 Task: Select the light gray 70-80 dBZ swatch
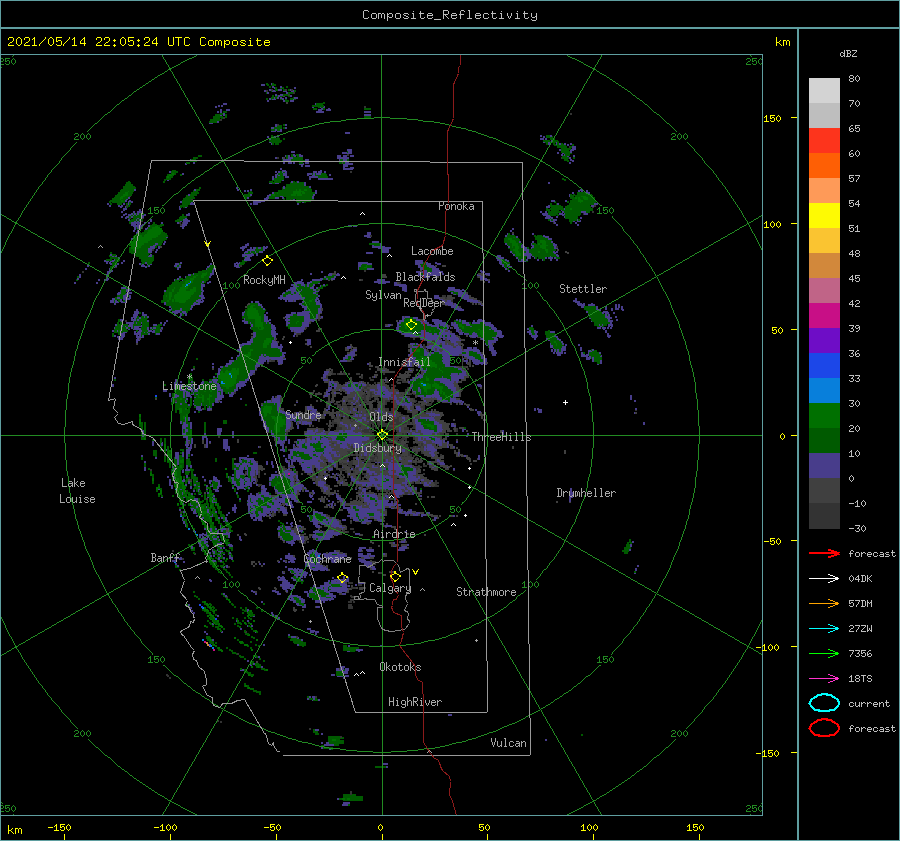(x=824, y=91)
